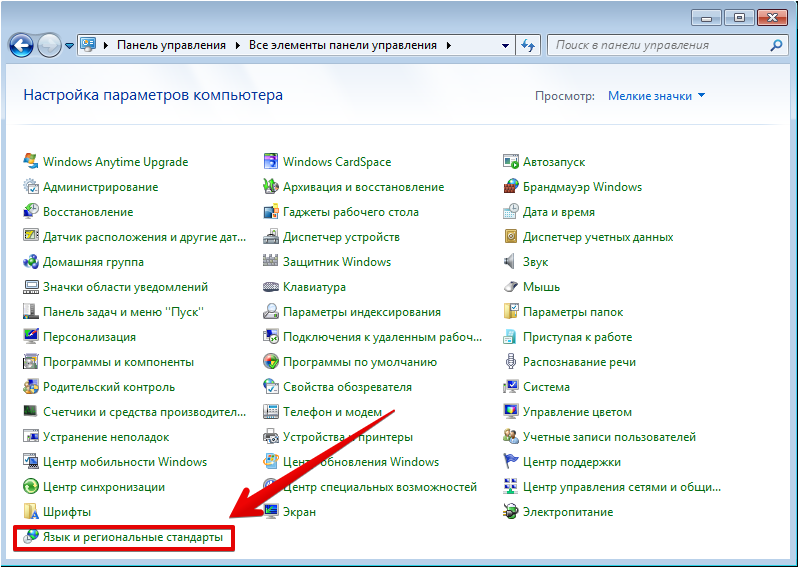This screenshot has height=568, width=799.
Task: Expand arrow after Все элементы панели управления
Action: (449, 45)
